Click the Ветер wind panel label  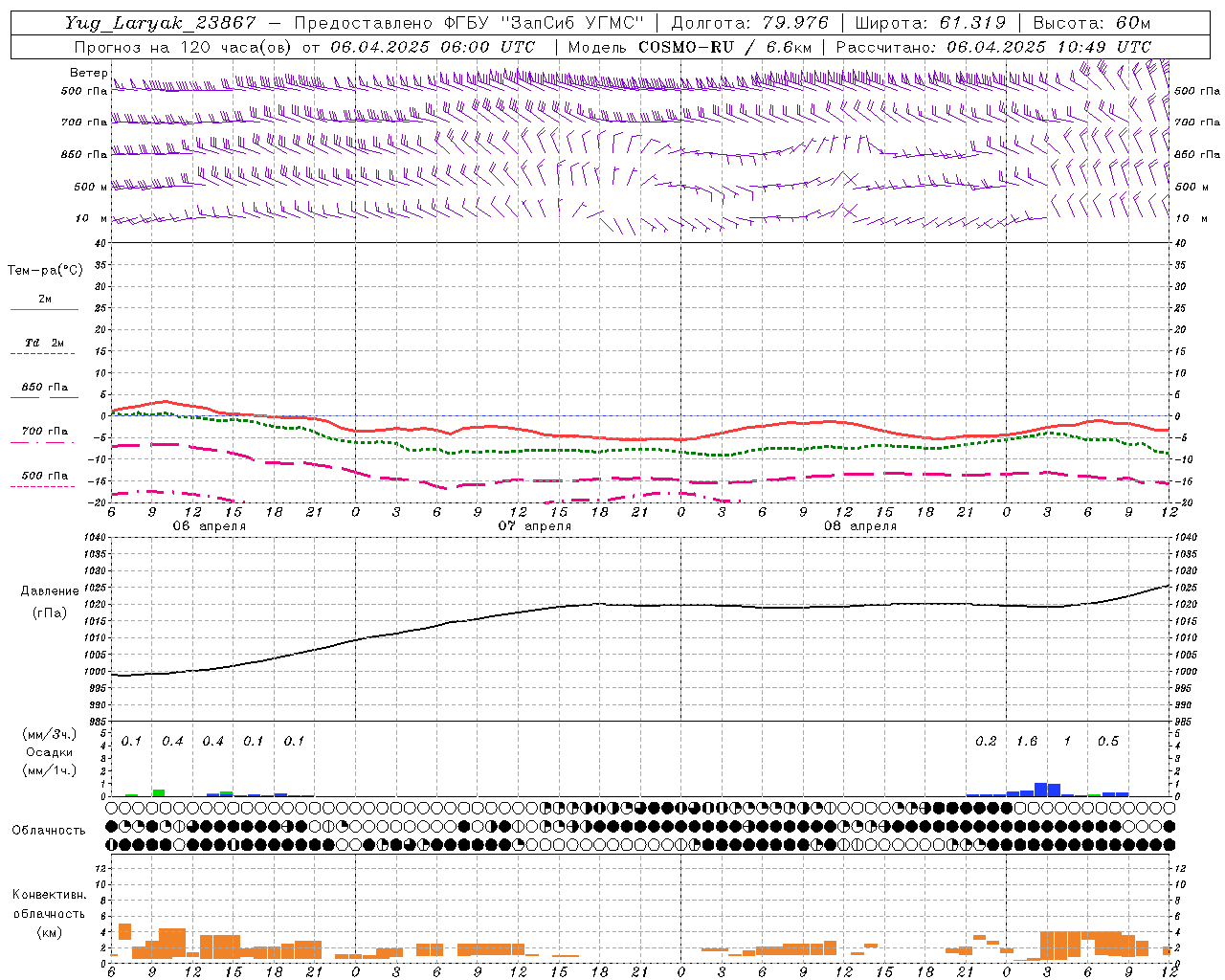88,73
